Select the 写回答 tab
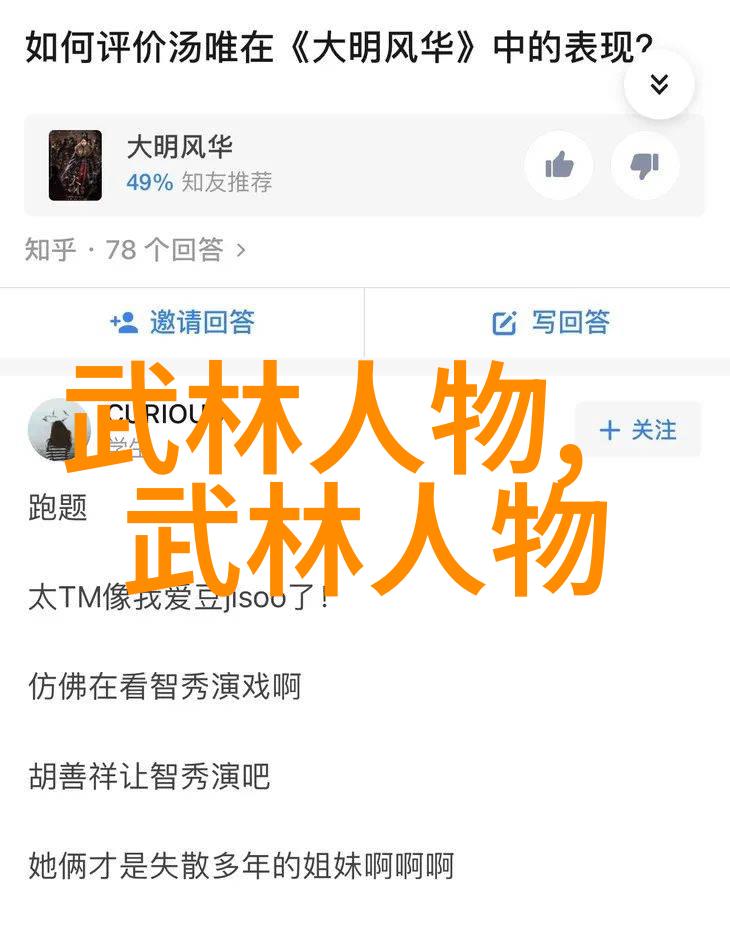 point(548,323)
